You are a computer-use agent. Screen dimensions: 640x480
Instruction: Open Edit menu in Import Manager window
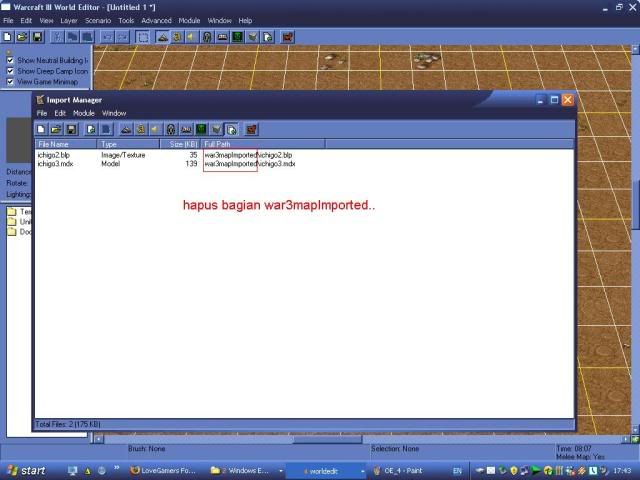pos(60,113)
